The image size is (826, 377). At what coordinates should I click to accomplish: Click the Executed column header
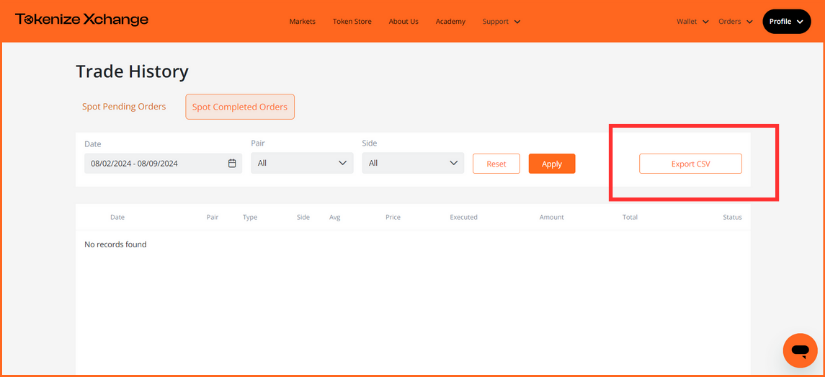pos(464,217)
